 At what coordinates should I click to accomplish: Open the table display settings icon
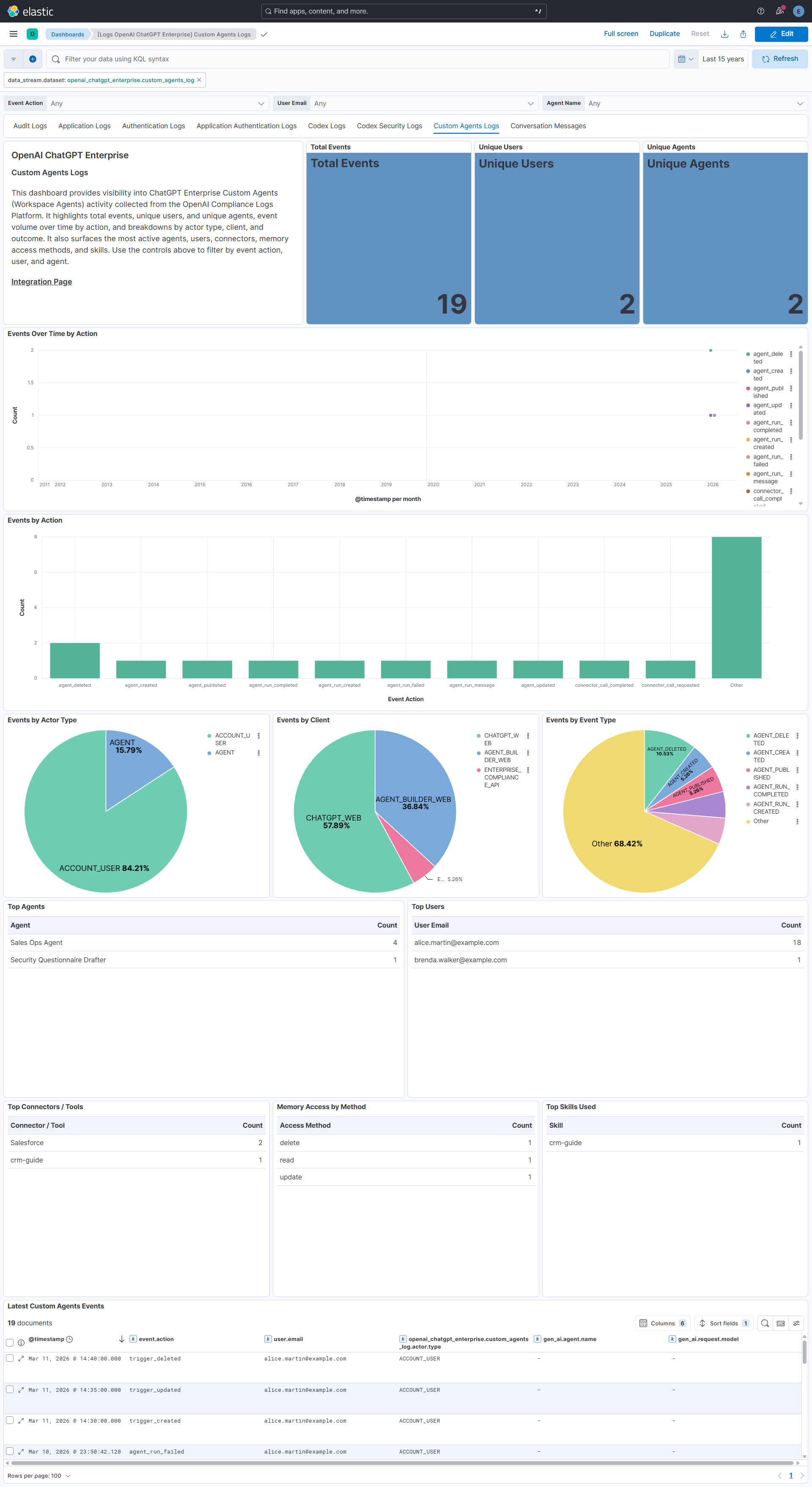(796, 1323)
